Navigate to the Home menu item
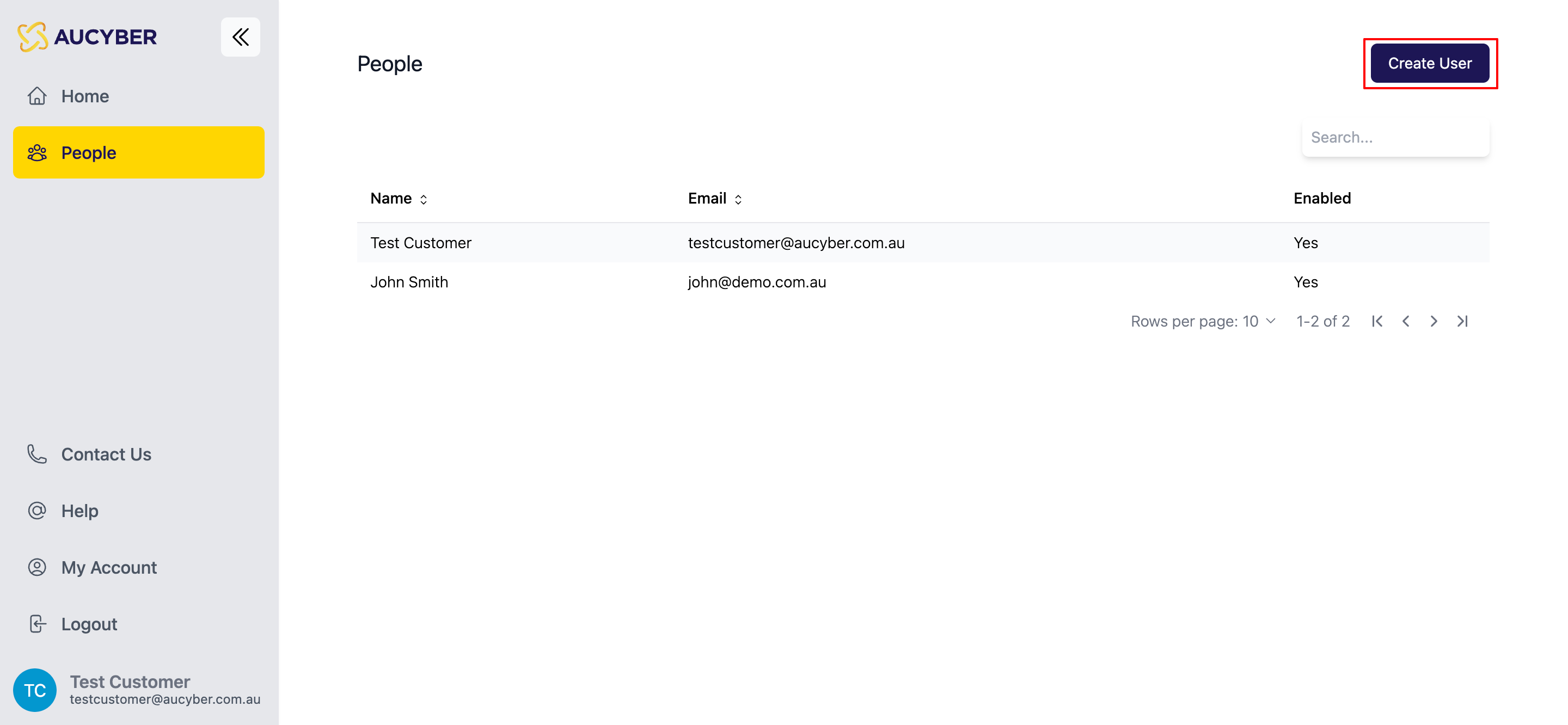Image resolution: width=1568 pixels, height=725 pixels. pos(85,96)
